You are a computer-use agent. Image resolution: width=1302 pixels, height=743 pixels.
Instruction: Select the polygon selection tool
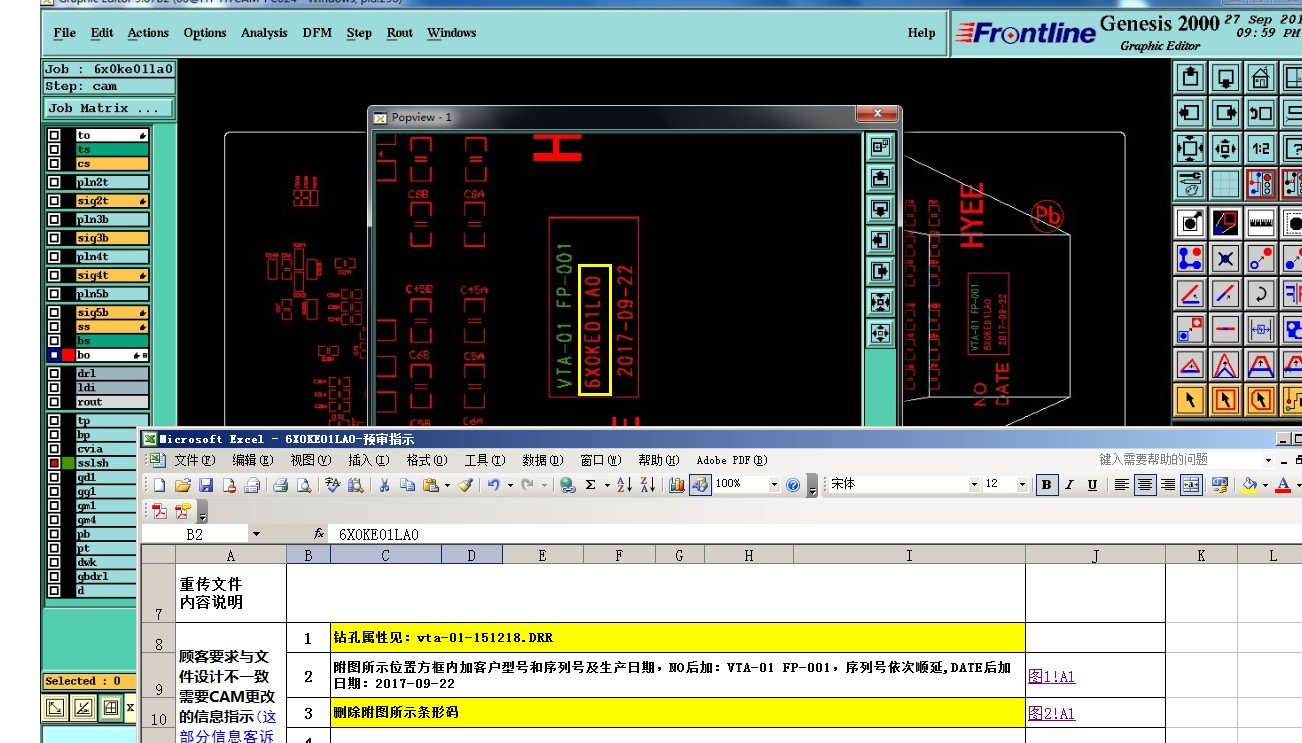tap(1261, 401)
